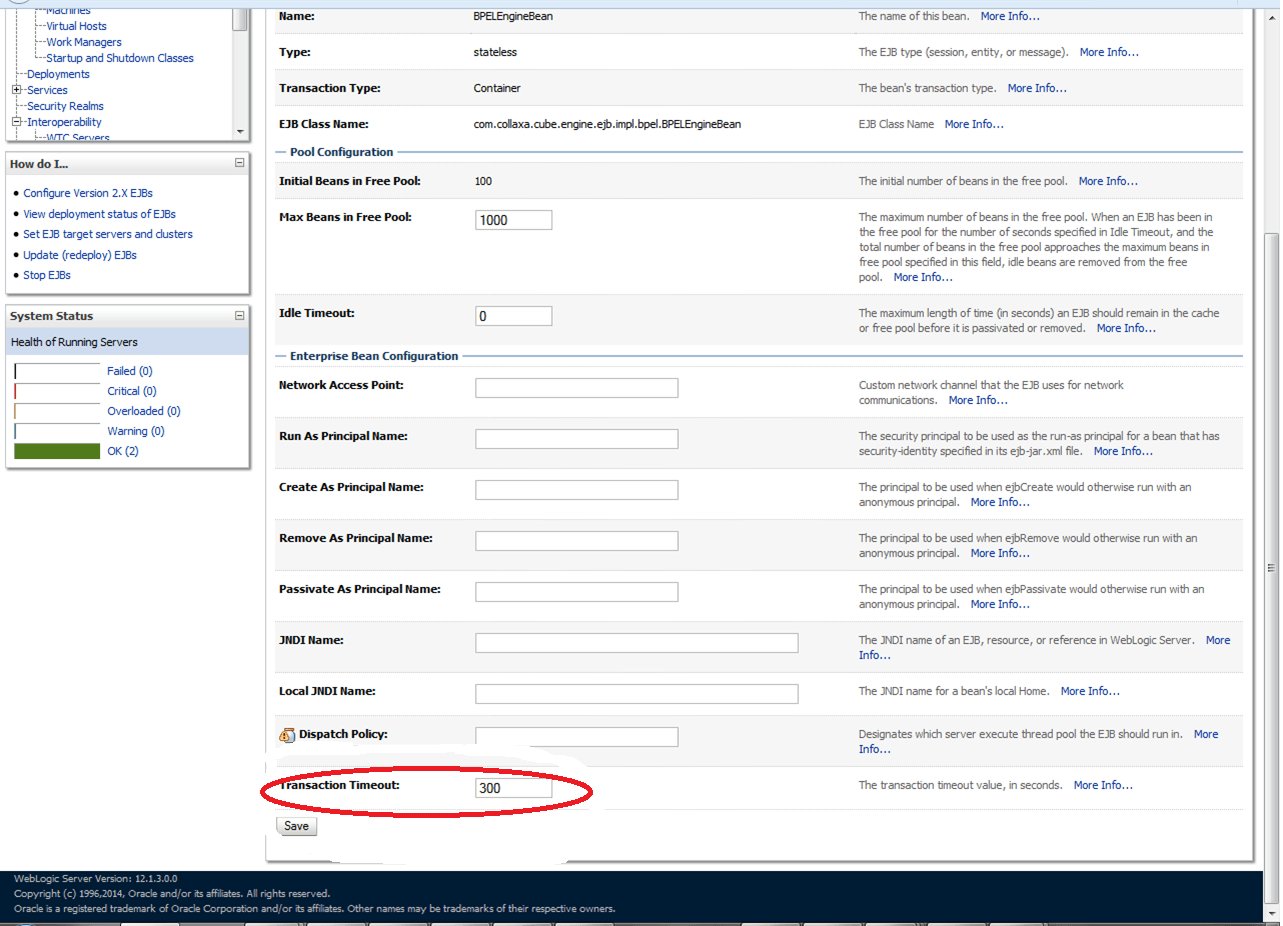Click the Idle Timeout field

(x=514, y=316)
